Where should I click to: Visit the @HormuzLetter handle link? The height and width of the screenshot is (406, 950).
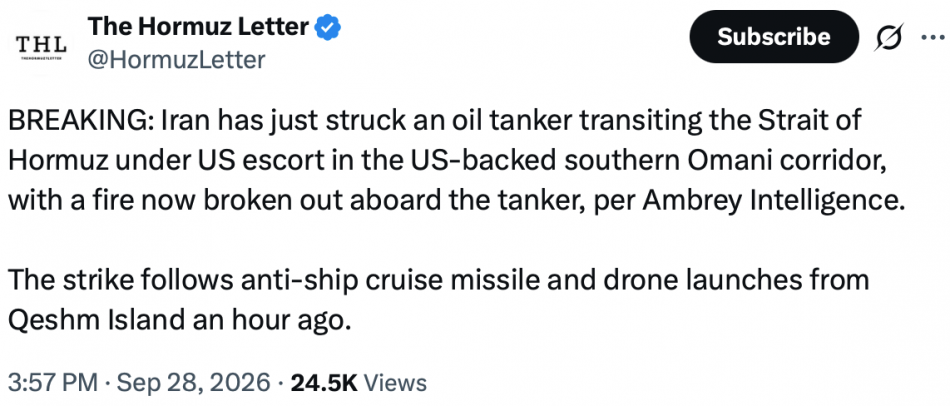click(176, 59)
